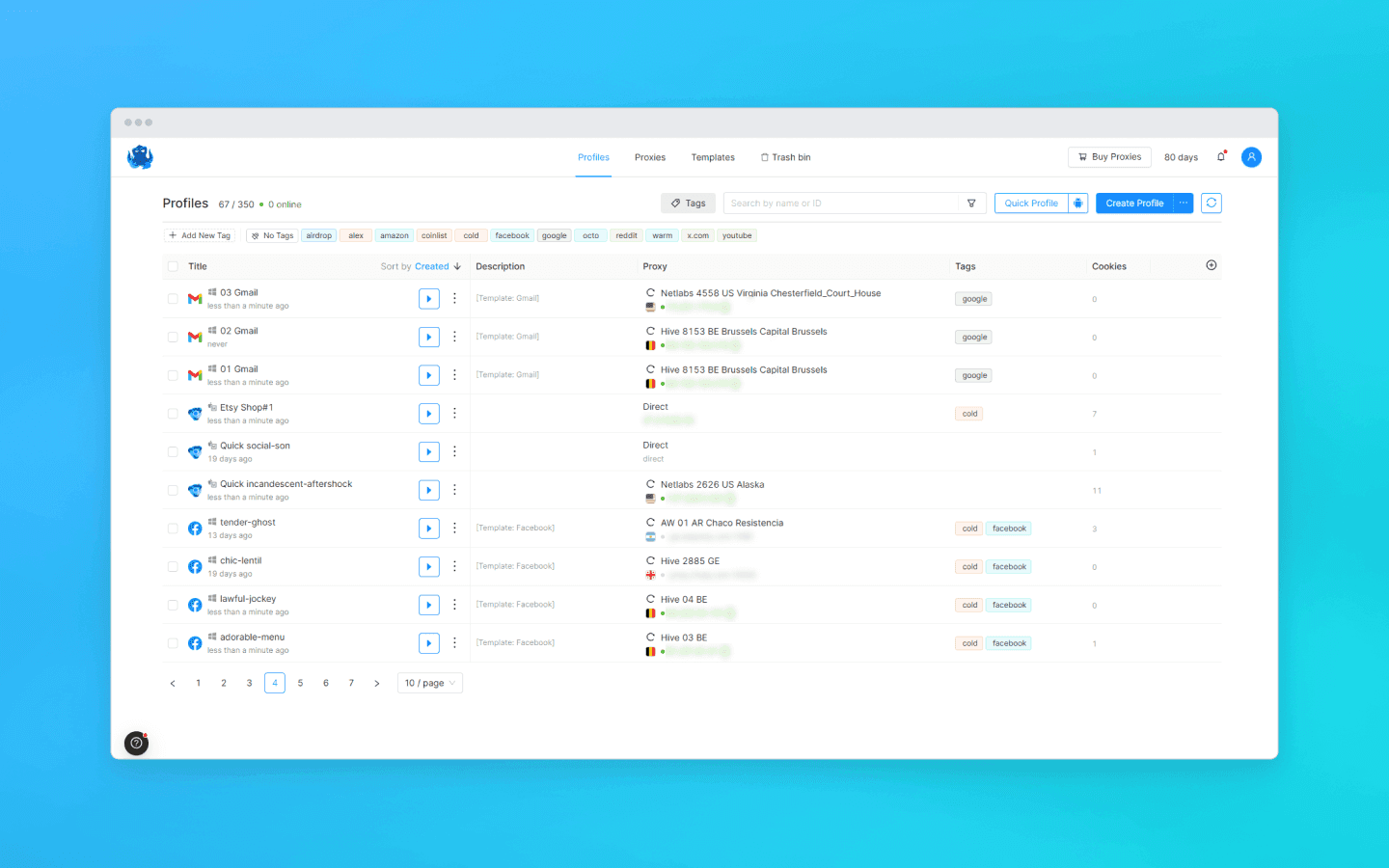Image resolution: width=1389 pixels, height=868 pixels.
Task: Check the chic-lentil row checkbox
Action: pos(173,567)
